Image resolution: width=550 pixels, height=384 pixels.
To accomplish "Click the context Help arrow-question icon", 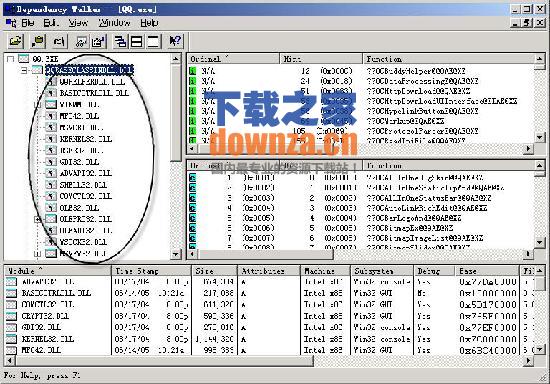I will 175,41.
